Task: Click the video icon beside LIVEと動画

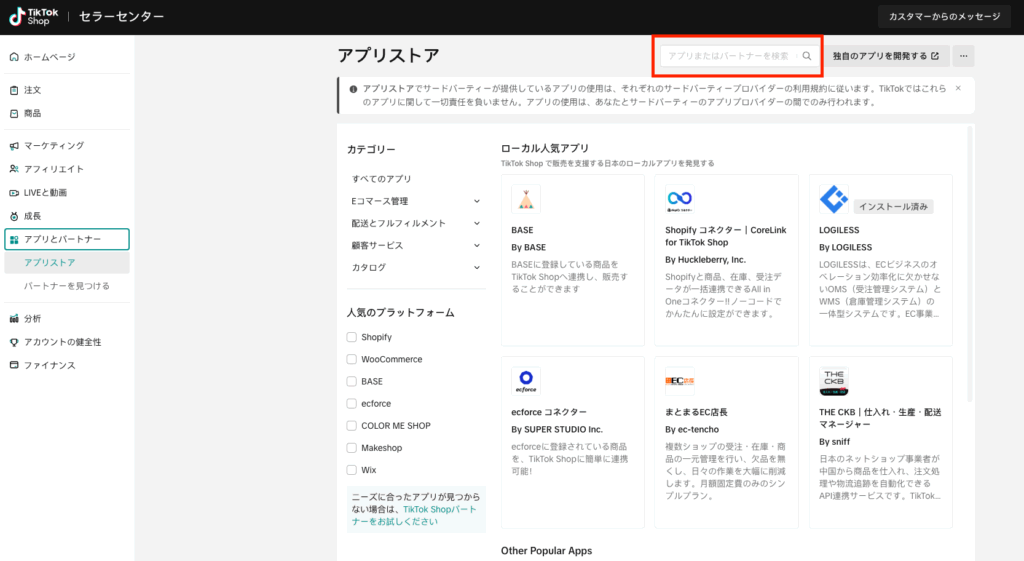Action: tap(14, 193)
